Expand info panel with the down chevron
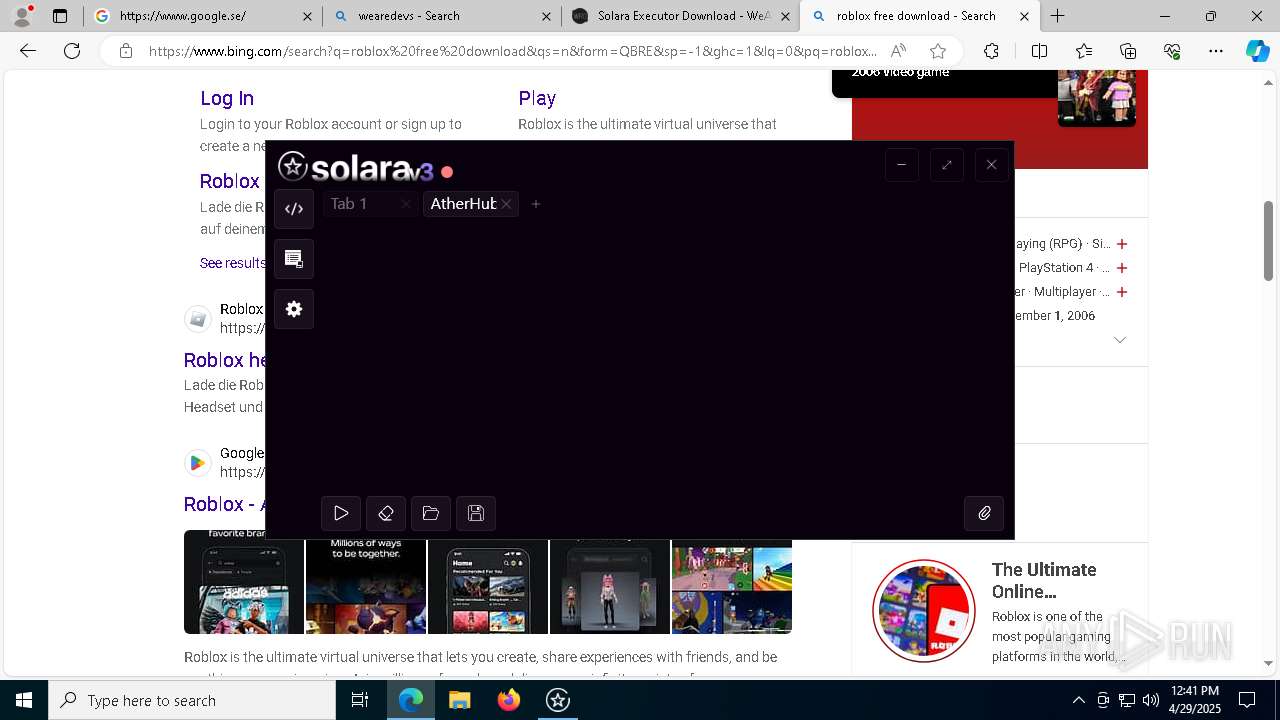1280x720 pixels. point(1120,340)
